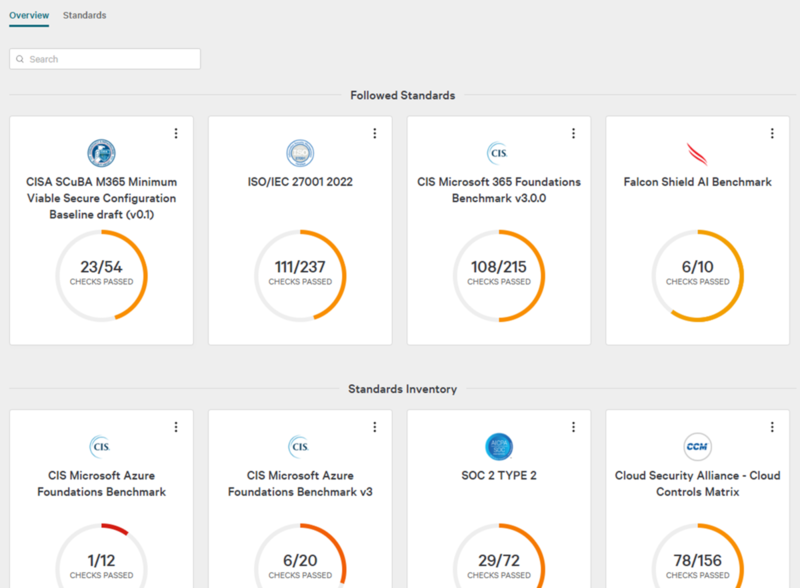Image resolution: width=800 pixels, height=588 pixels.
Task: Click the CIS logo on Azure Foundations Benchmark v3 card
Action: (x=299, y=447)
